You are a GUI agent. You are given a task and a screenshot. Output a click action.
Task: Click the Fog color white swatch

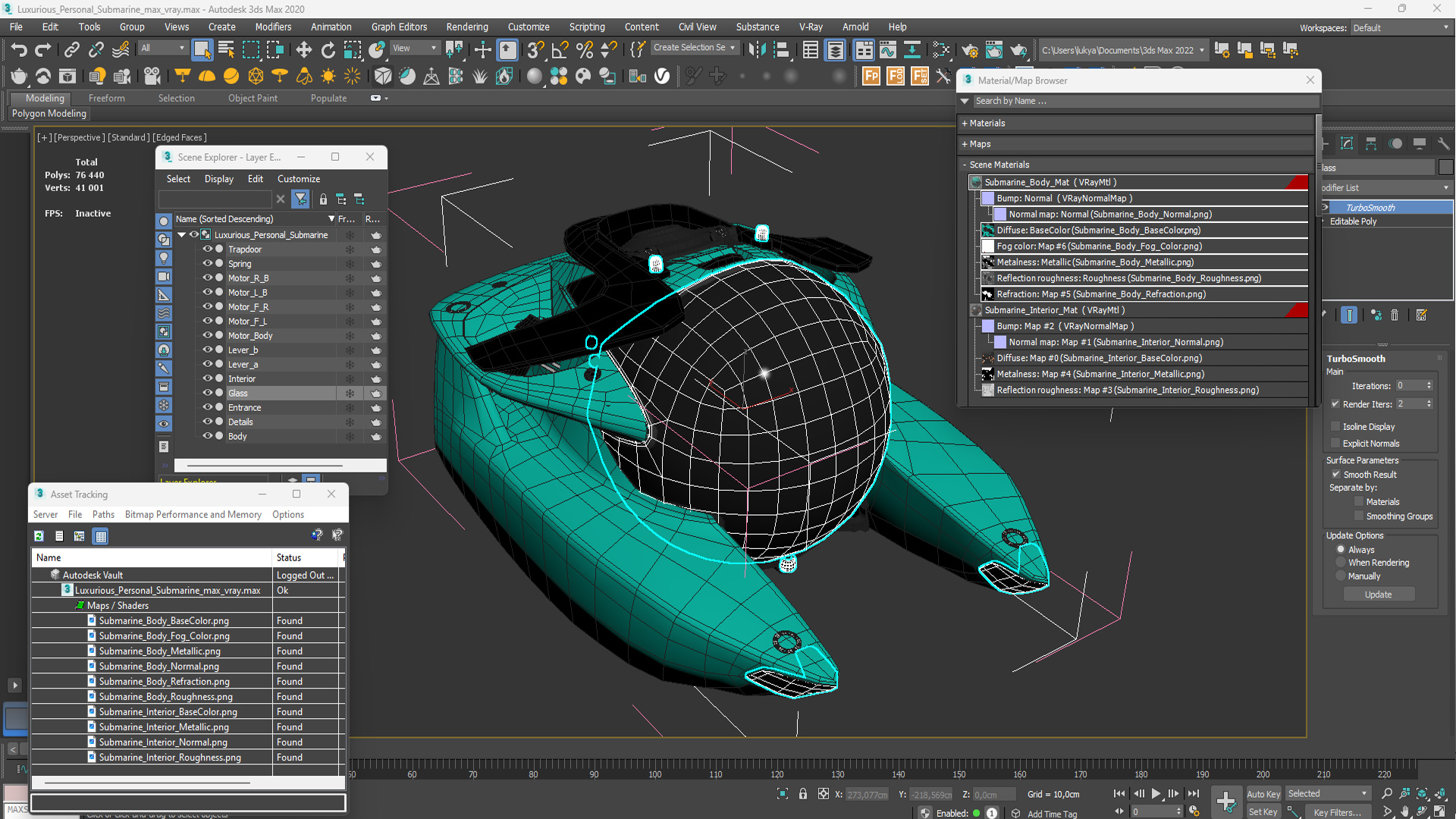pos(987,246)
